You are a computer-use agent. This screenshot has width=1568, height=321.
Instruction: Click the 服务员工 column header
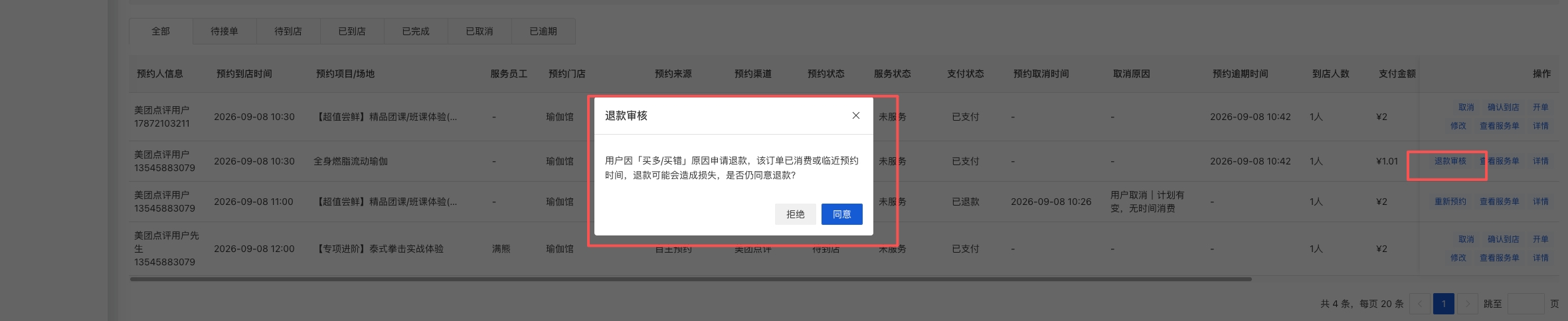click(509, 74)
